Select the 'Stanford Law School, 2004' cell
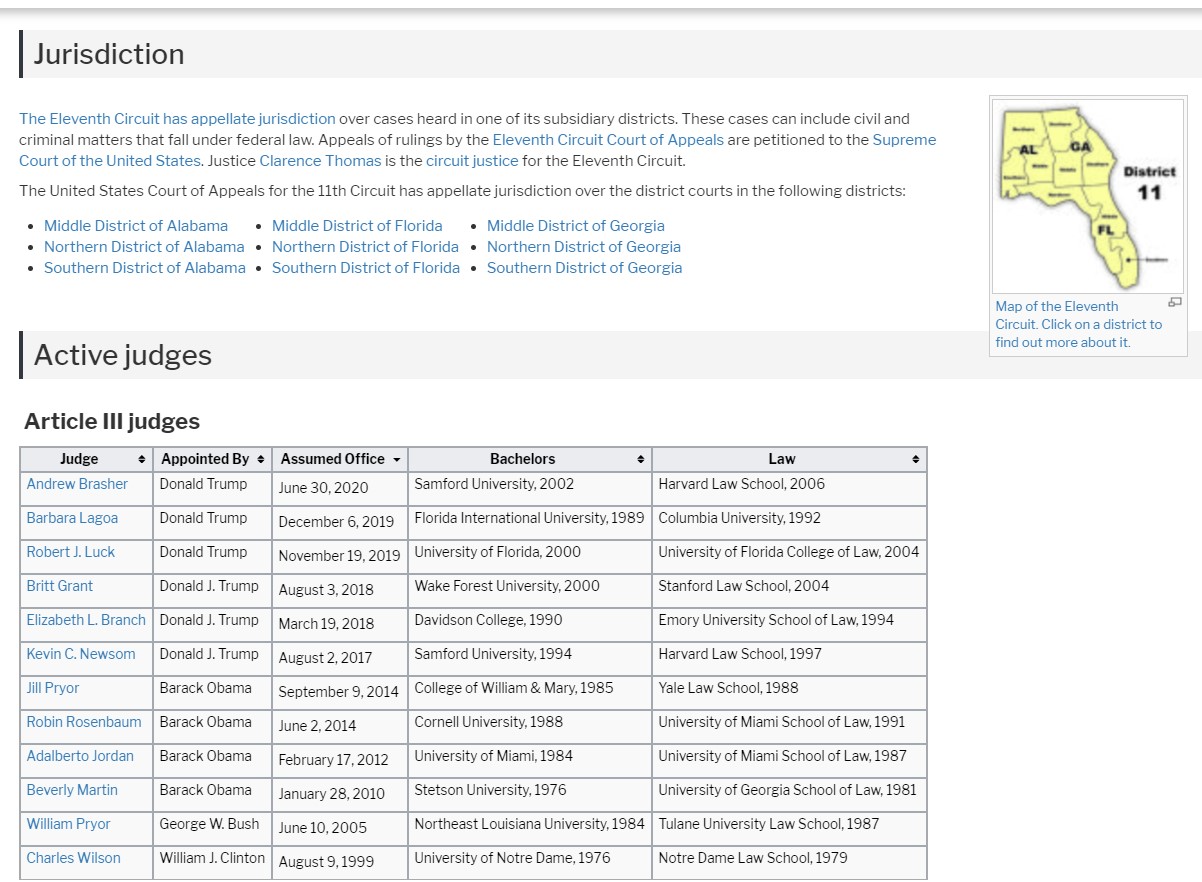This screenshot has width=1202, height=882. tap(790, 590)
